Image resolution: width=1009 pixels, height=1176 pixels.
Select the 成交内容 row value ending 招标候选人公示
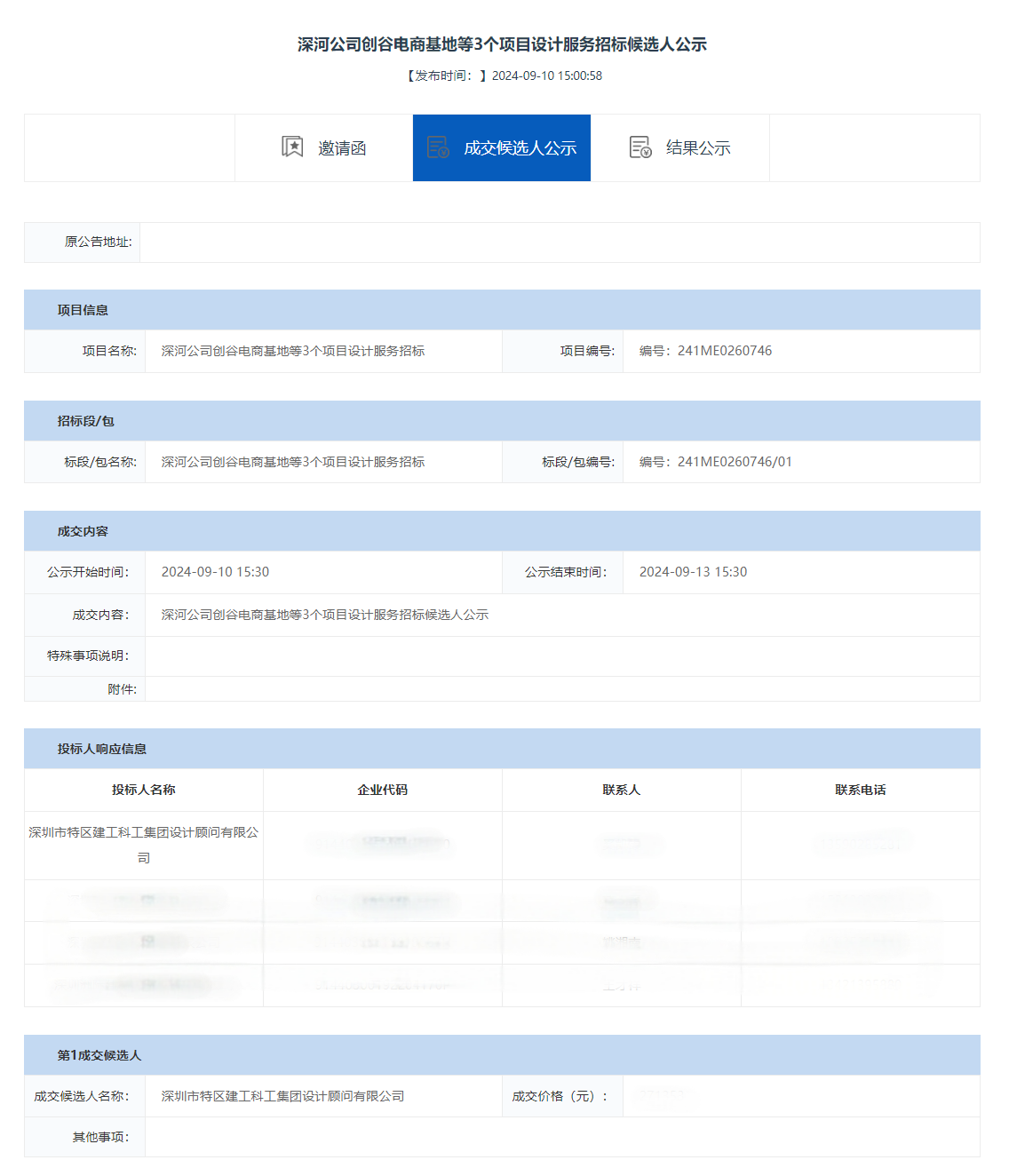[x=325, y=615]
